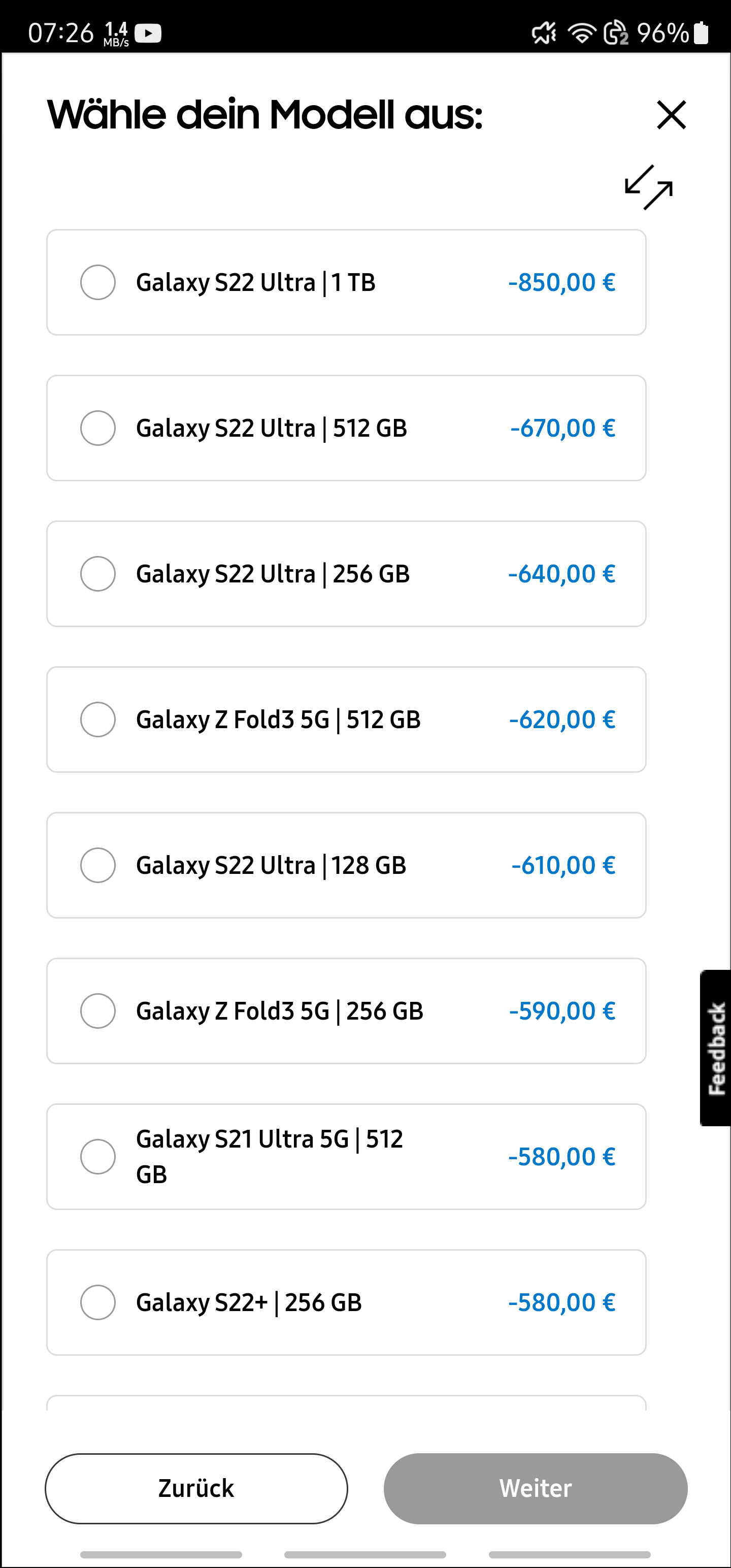
Task: Tap the YouTube notification icon in status bar
Action: (x=148, y=33)
